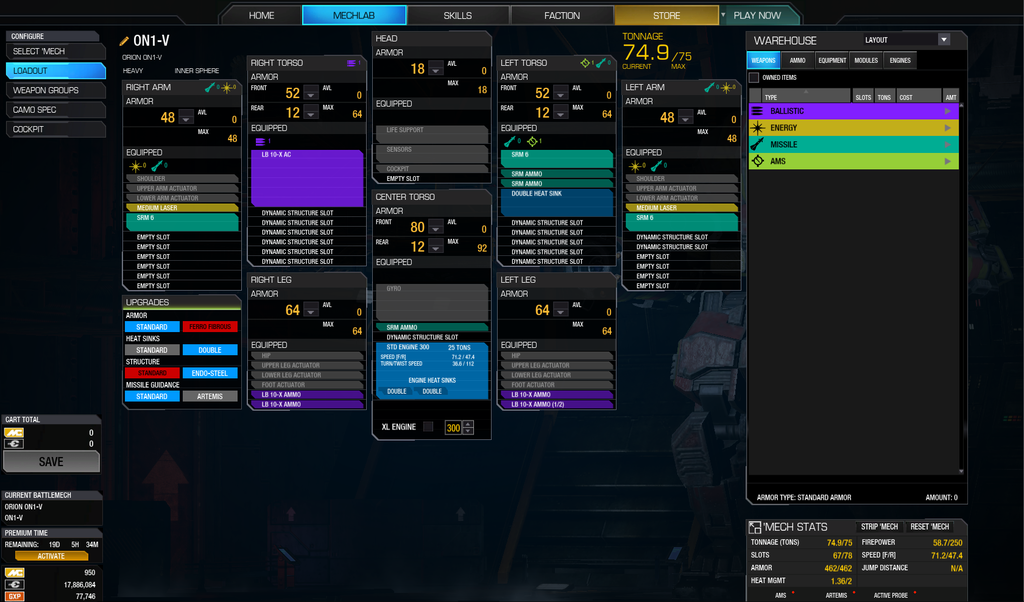Open the Engines tab in Warehouse

pos(900,61)
